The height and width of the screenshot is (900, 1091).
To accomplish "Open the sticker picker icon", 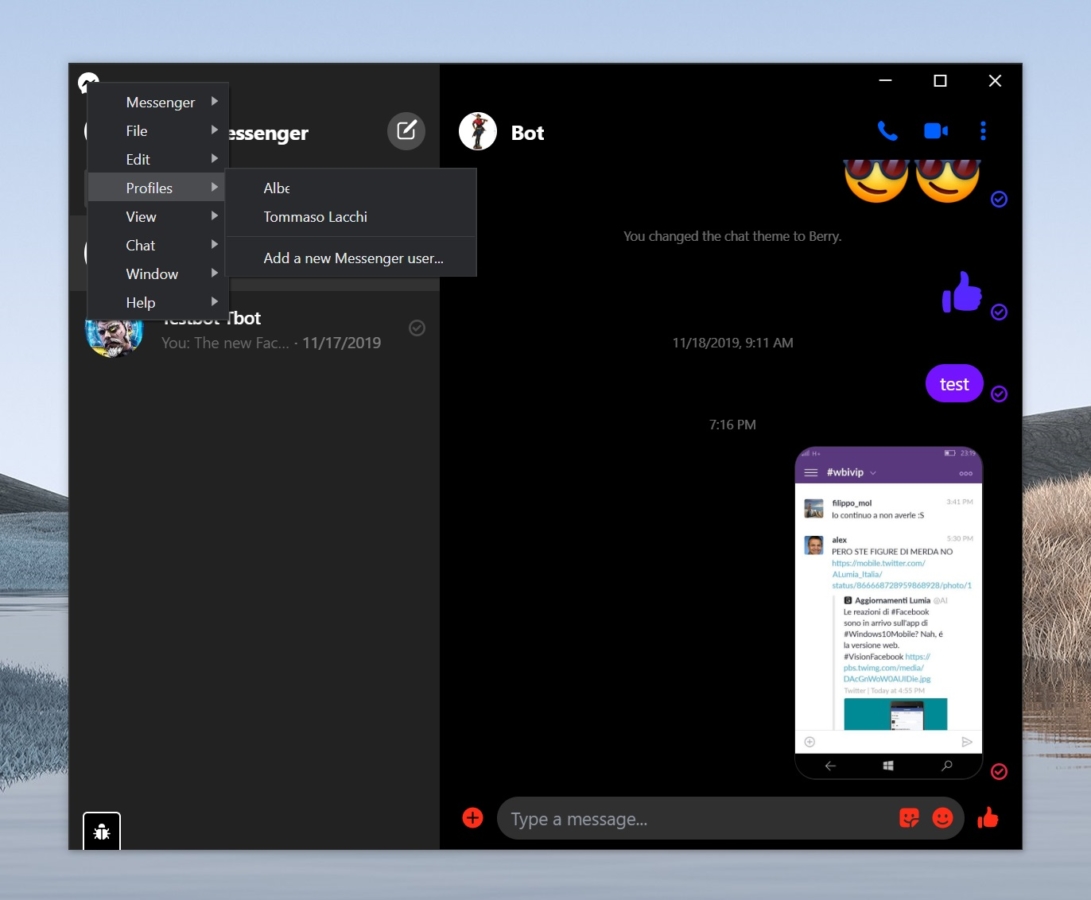I will [x=909, y=818].
